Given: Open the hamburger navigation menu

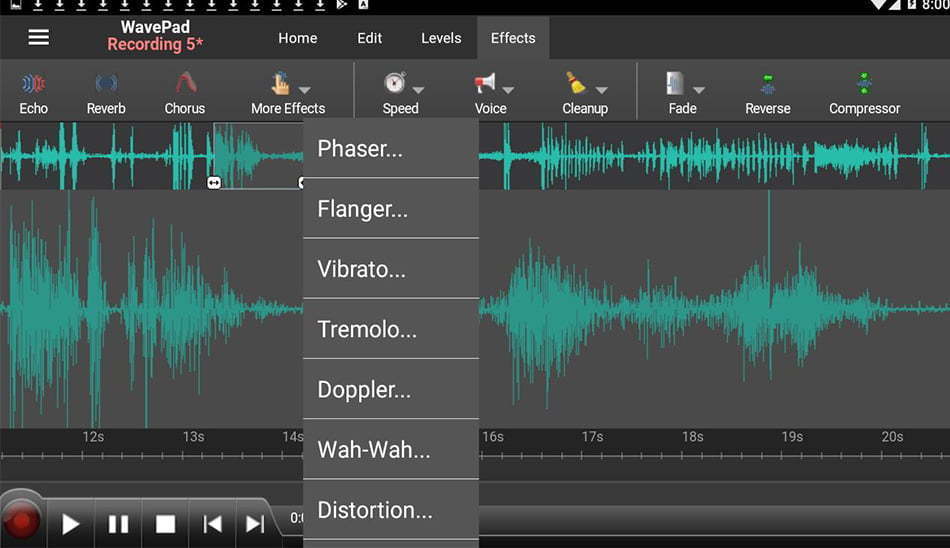Looking at the screenshot, I should pyautogui.click(x=38, y=38).
